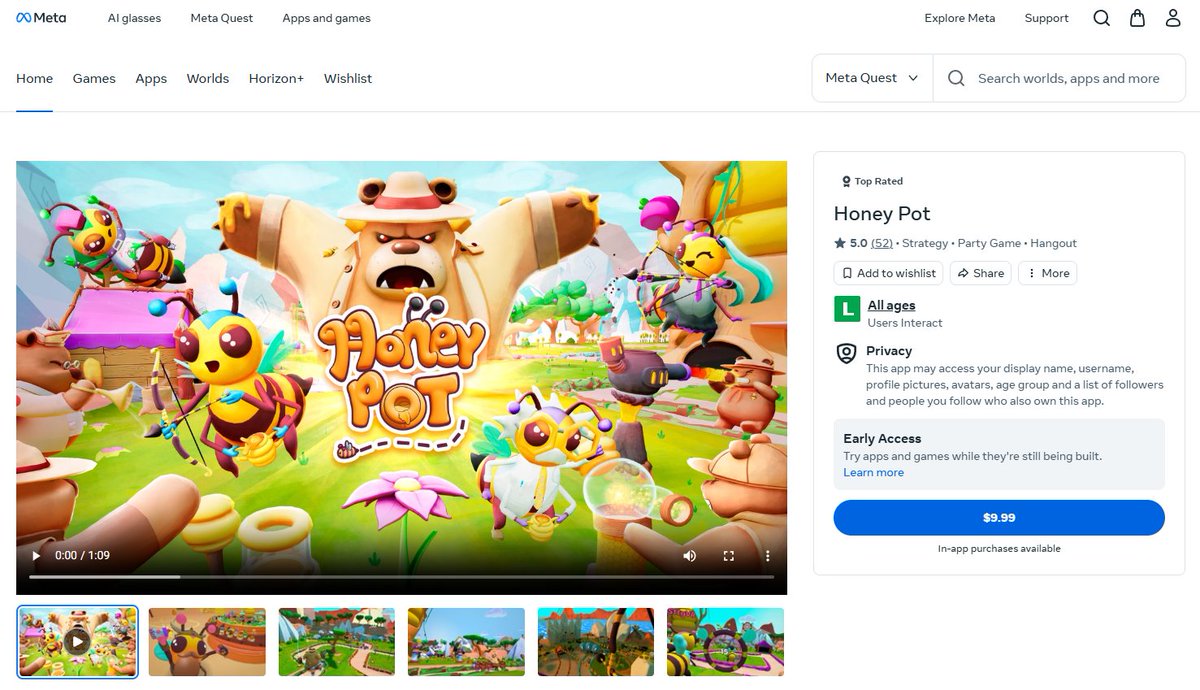The height and width of the screenshot is (690, 1200).
Task: Buy the app for $9.99
Action: coord(999,518)
